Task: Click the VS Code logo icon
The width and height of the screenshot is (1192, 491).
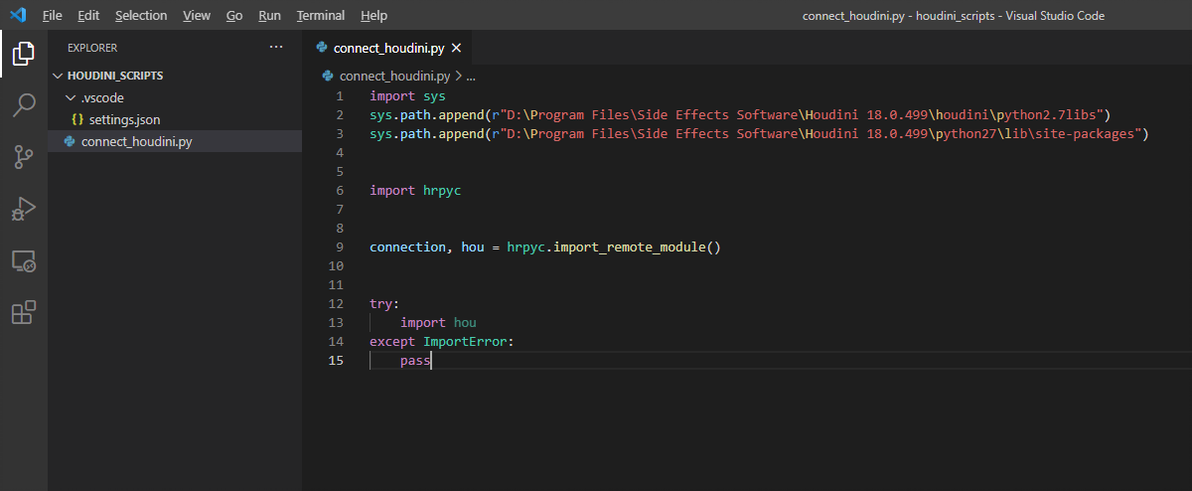Action: [x=17, y=15]
